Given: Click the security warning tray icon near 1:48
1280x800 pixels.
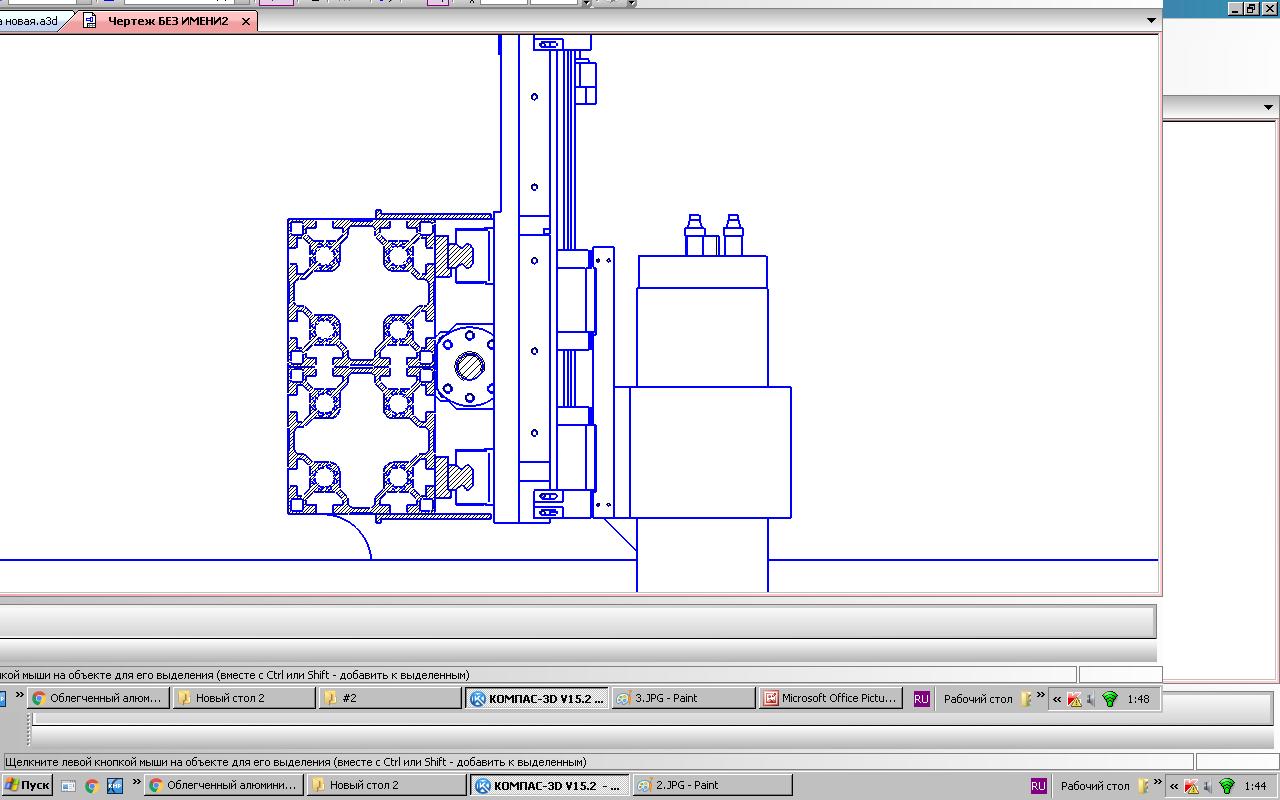Looking at the screenshot, I should (x=1074, y=699).
